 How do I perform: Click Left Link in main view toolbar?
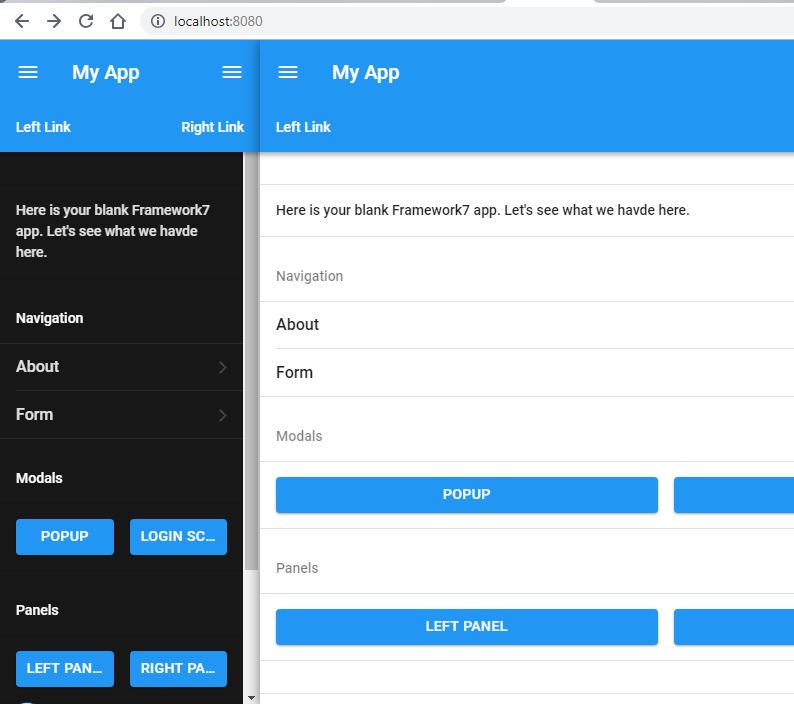point(303,127)
